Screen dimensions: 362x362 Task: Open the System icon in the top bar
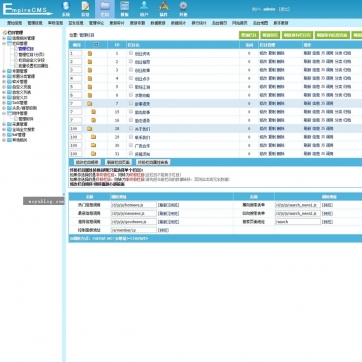click(x=66, y=9)
